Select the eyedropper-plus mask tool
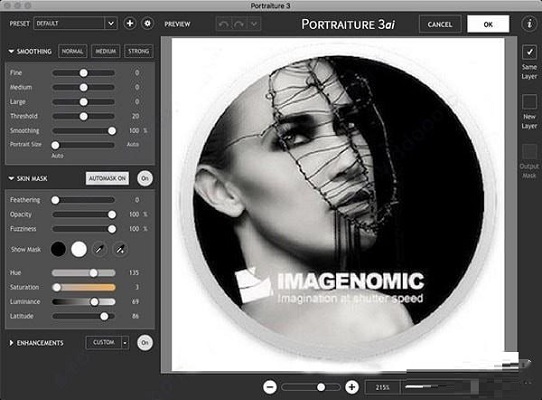This screenshot has width=542, height=400. tap(120, 249)
